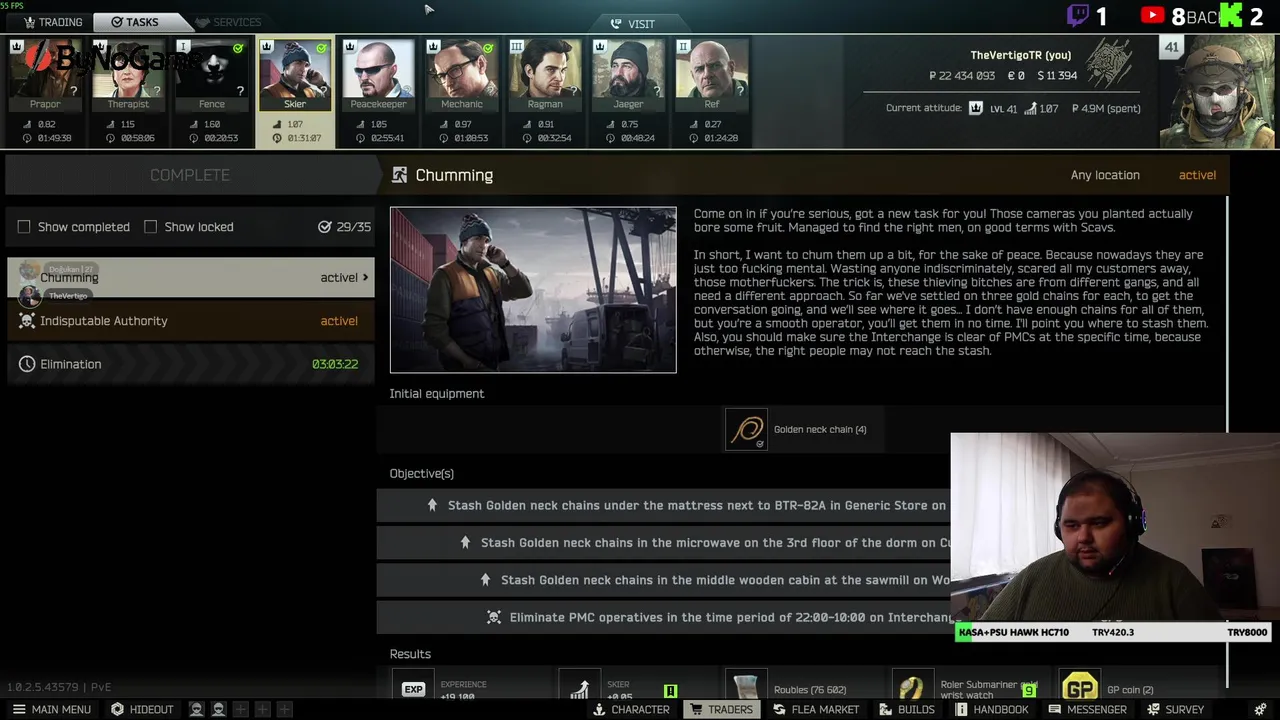The height and width of the screenshot is (720, 1280).
Task: Click the 29/35 tasks counter
Action: pyautogui.click(x=344, y=227)
